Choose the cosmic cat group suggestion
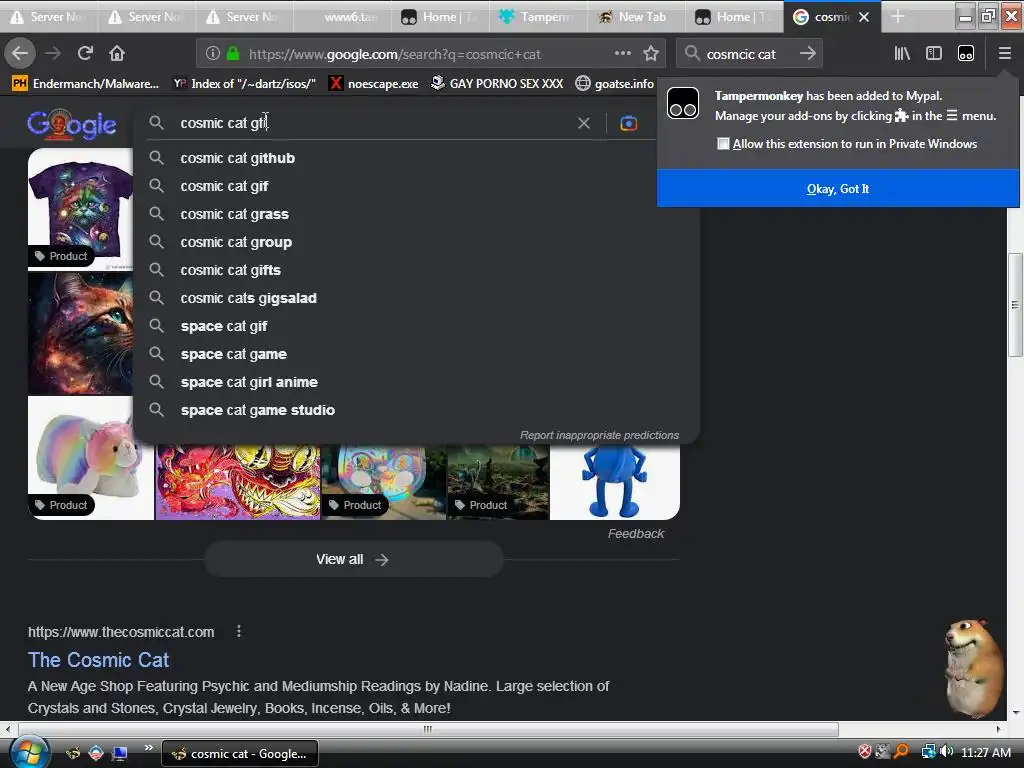The height and width of the screenshot is (768, 1024). point(416,242)
